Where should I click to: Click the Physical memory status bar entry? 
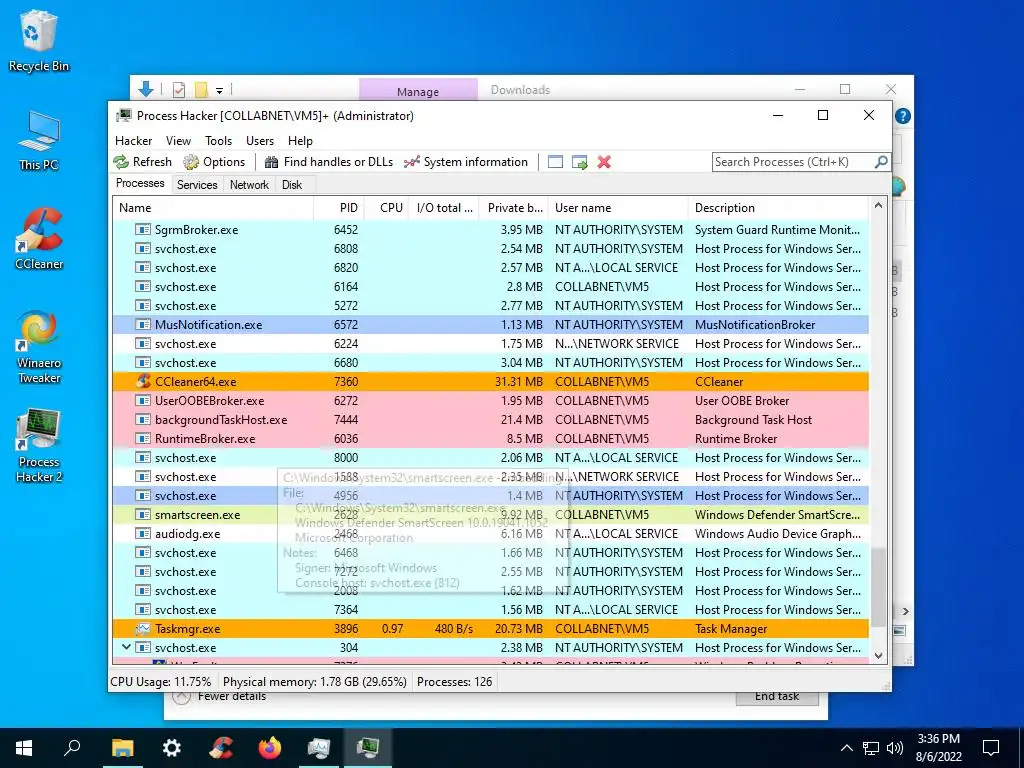coord(315,682)
